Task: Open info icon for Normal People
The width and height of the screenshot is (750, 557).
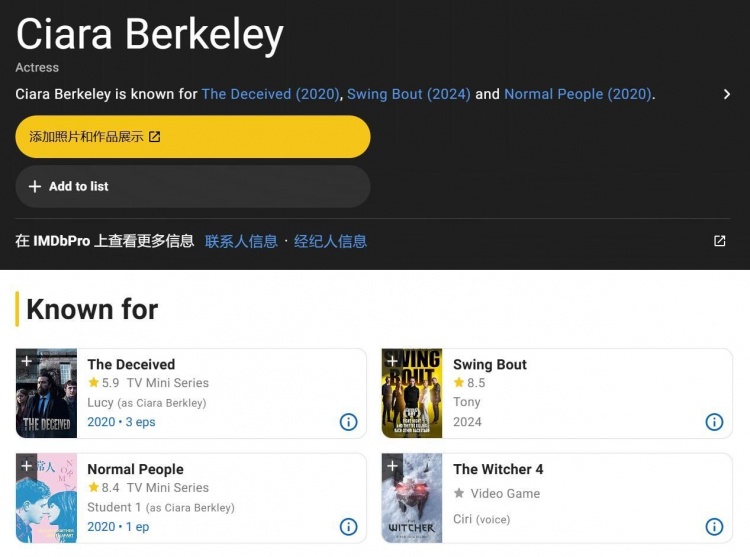Action: [x=348, y=526]
